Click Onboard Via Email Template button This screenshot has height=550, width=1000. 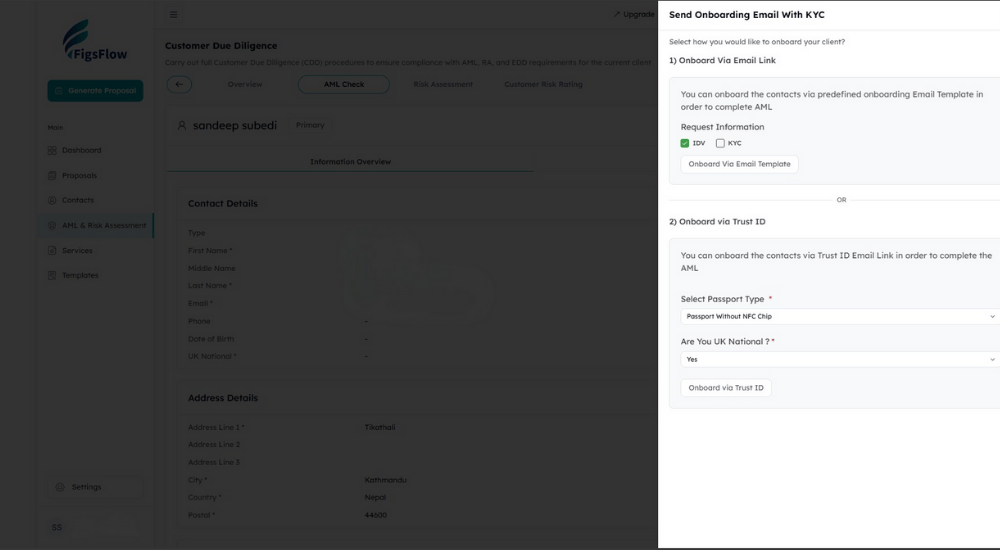pyautogui.click(x=739, y=164)
